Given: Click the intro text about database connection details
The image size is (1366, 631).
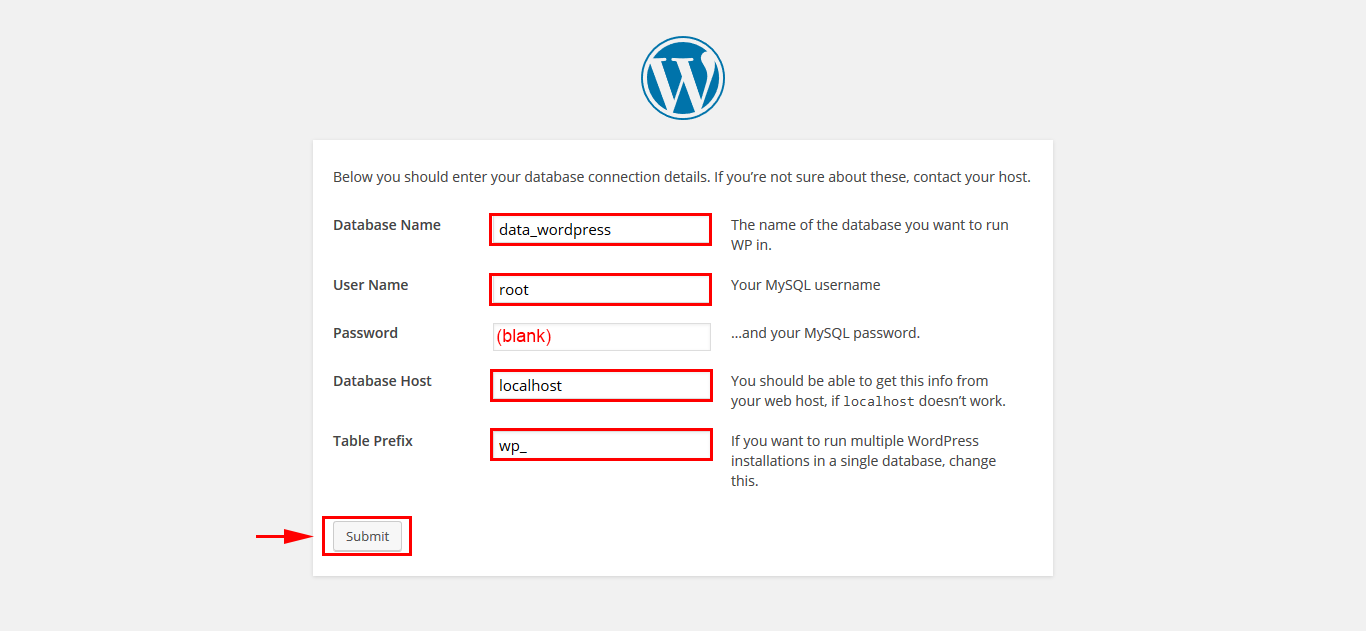Looking at the screenshot, I should pos(681,177).
